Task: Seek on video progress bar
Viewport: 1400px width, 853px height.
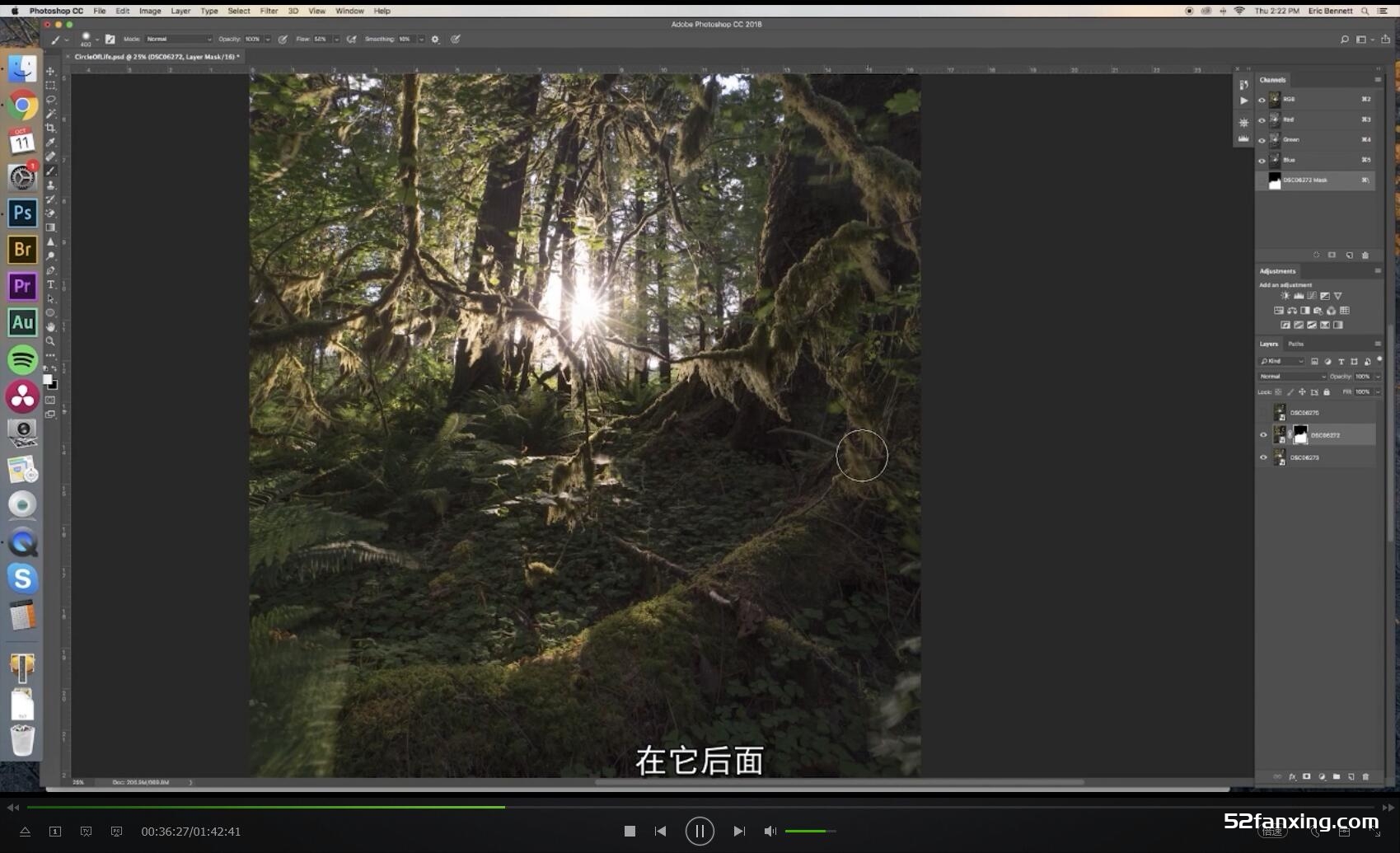Action: (x=700, y=807)
